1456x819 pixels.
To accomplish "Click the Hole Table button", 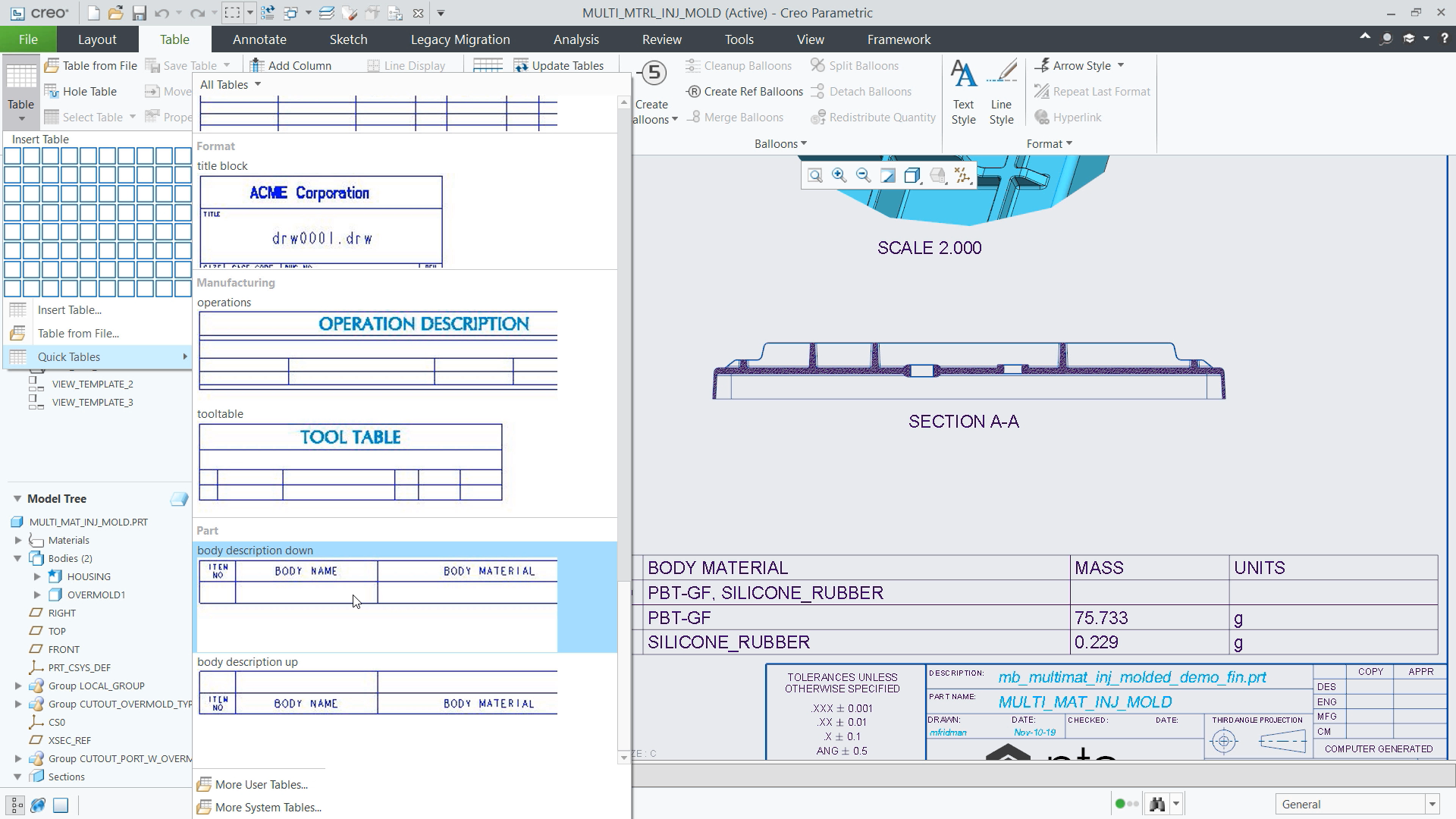I will click(x=80, y=91).
